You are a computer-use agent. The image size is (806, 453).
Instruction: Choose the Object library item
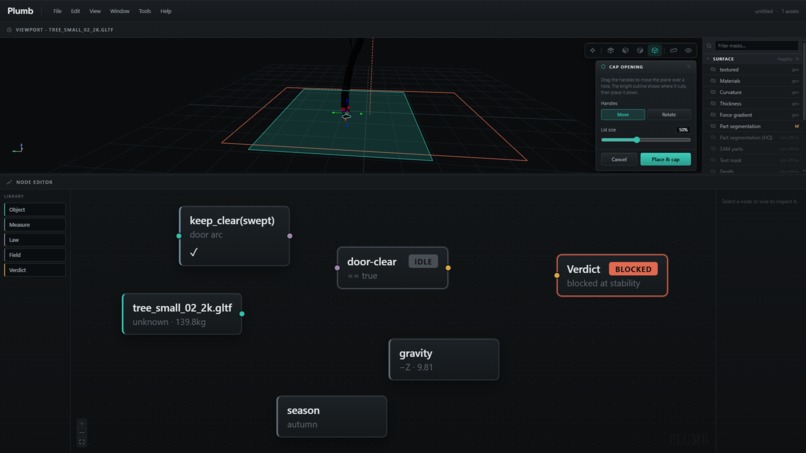(35, 210)
